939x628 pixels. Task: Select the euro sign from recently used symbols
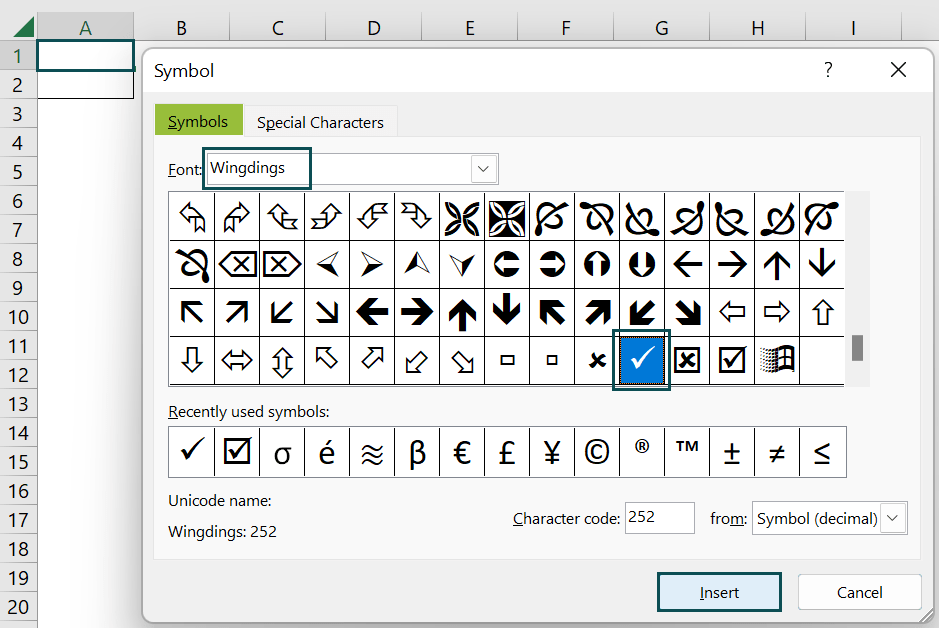[461, 452]
